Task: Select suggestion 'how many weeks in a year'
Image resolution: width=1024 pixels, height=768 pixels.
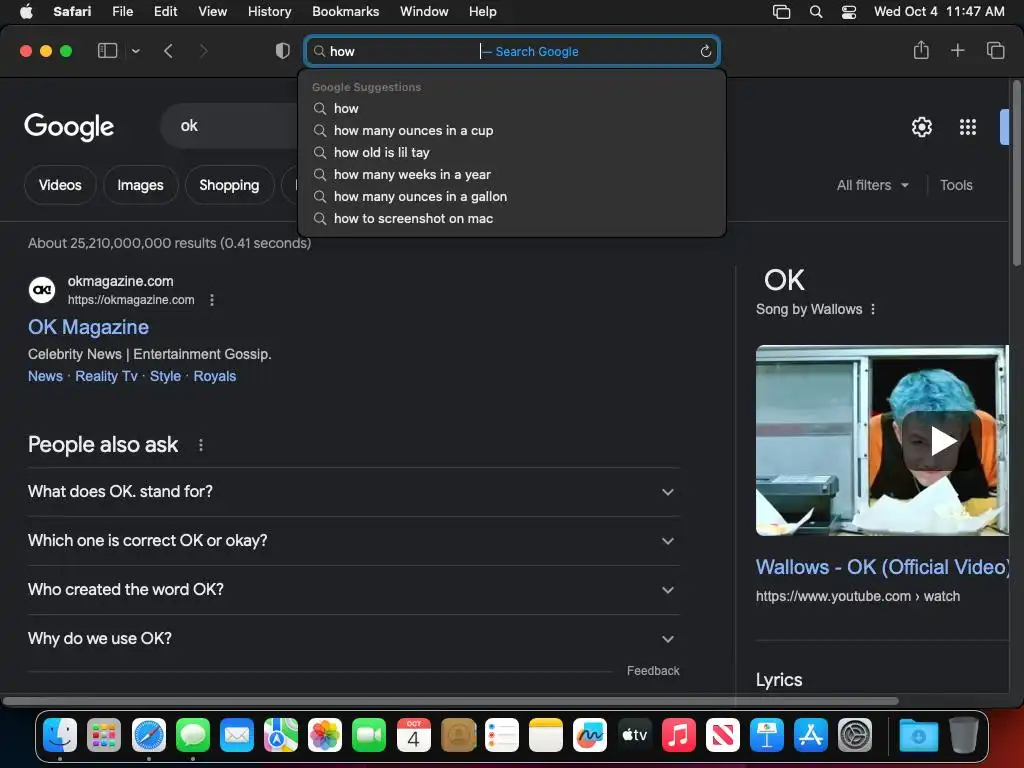Action: point(412,174)
